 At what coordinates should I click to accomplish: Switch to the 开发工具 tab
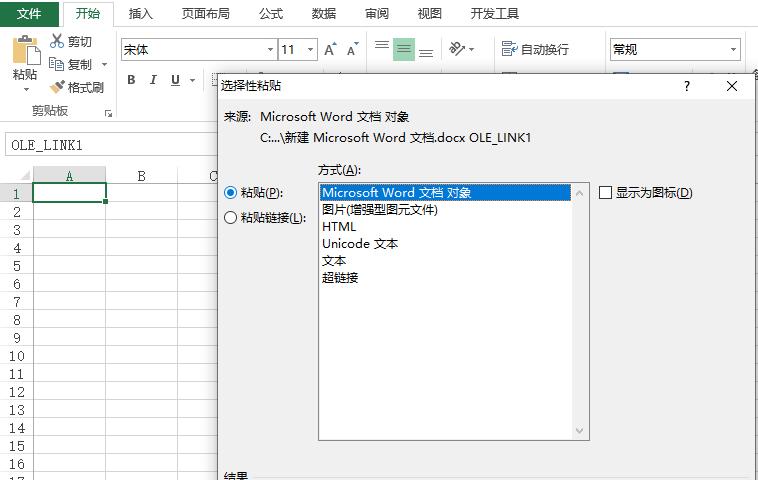click(495, 14)
